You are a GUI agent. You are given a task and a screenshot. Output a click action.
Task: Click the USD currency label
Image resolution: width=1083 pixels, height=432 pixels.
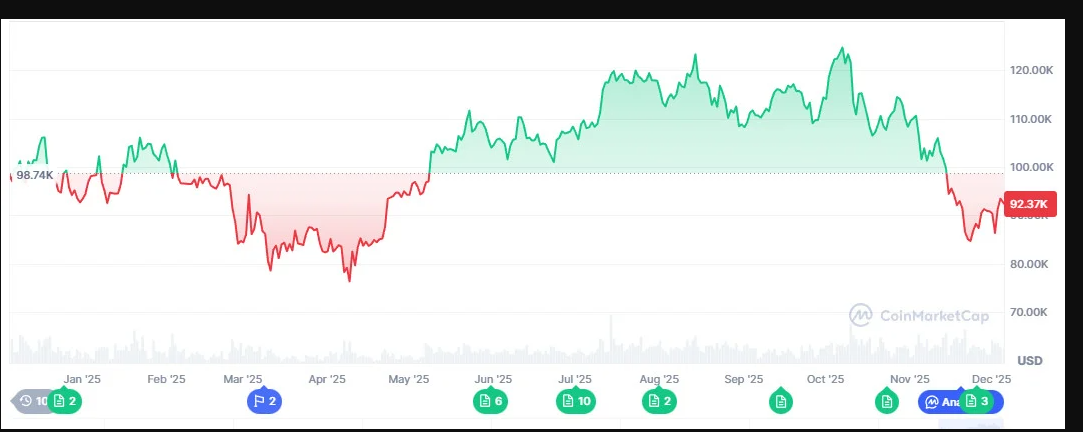[x=1029, y=360]
